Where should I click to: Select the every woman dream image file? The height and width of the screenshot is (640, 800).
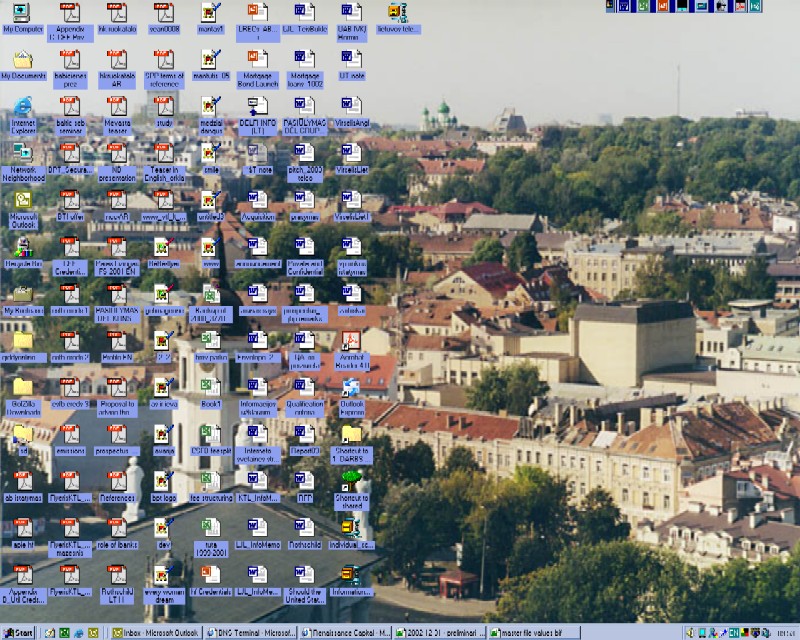[x=164, y=573]
